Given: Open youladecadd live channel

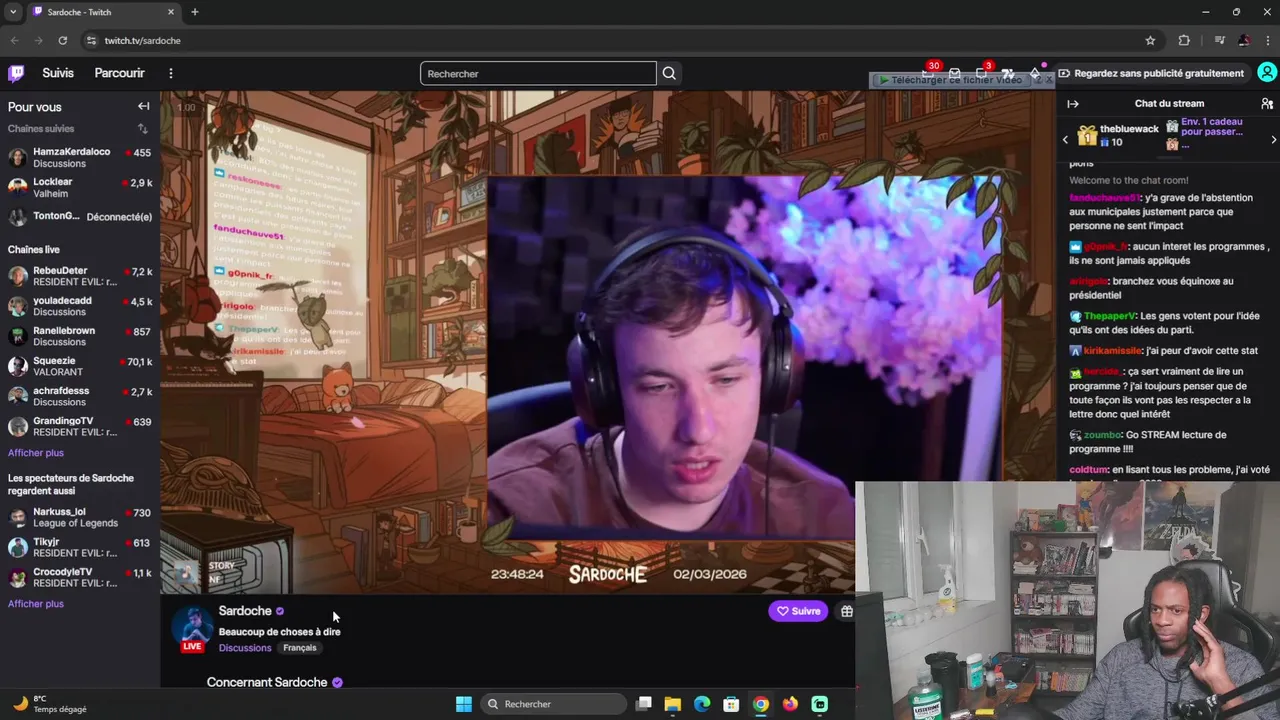Looking at the screenshot, I should click(x=80, y=307).
